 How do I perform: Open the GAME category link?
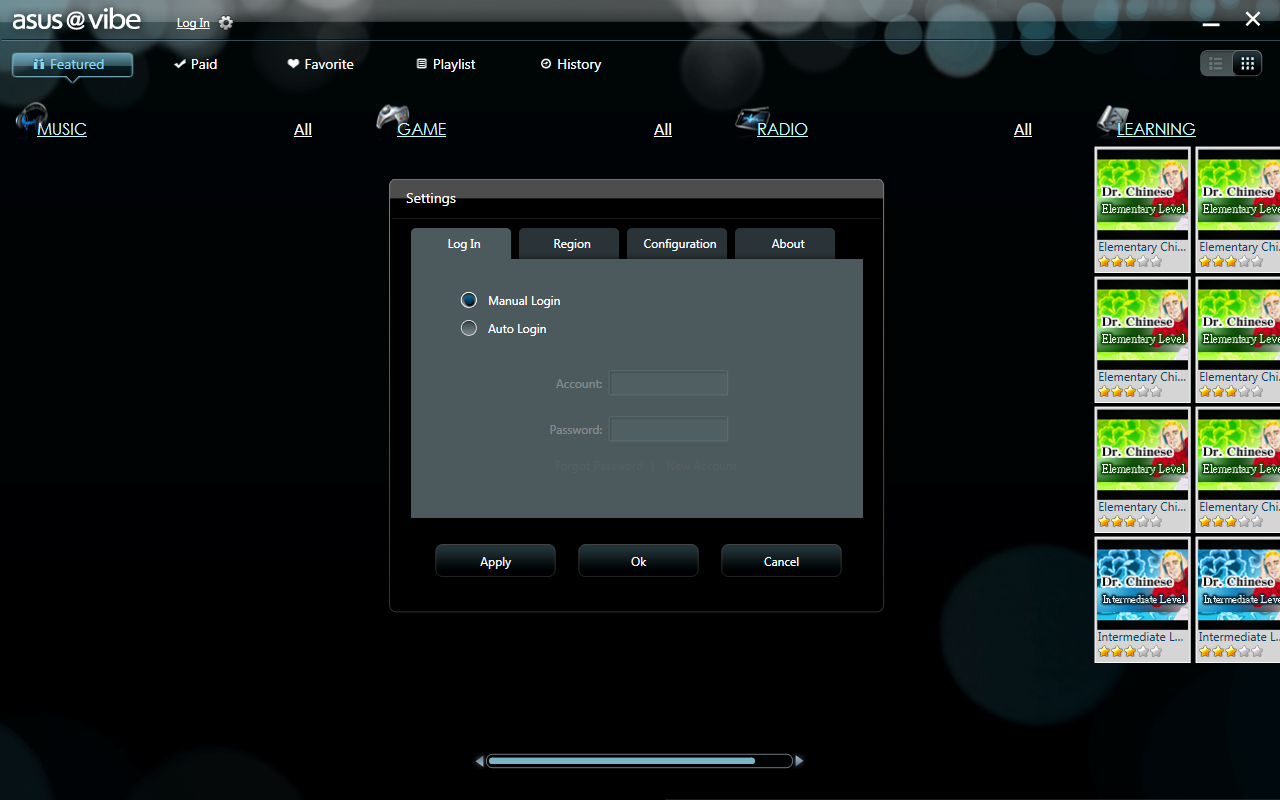pyautogui.click(x=422, y=129)
